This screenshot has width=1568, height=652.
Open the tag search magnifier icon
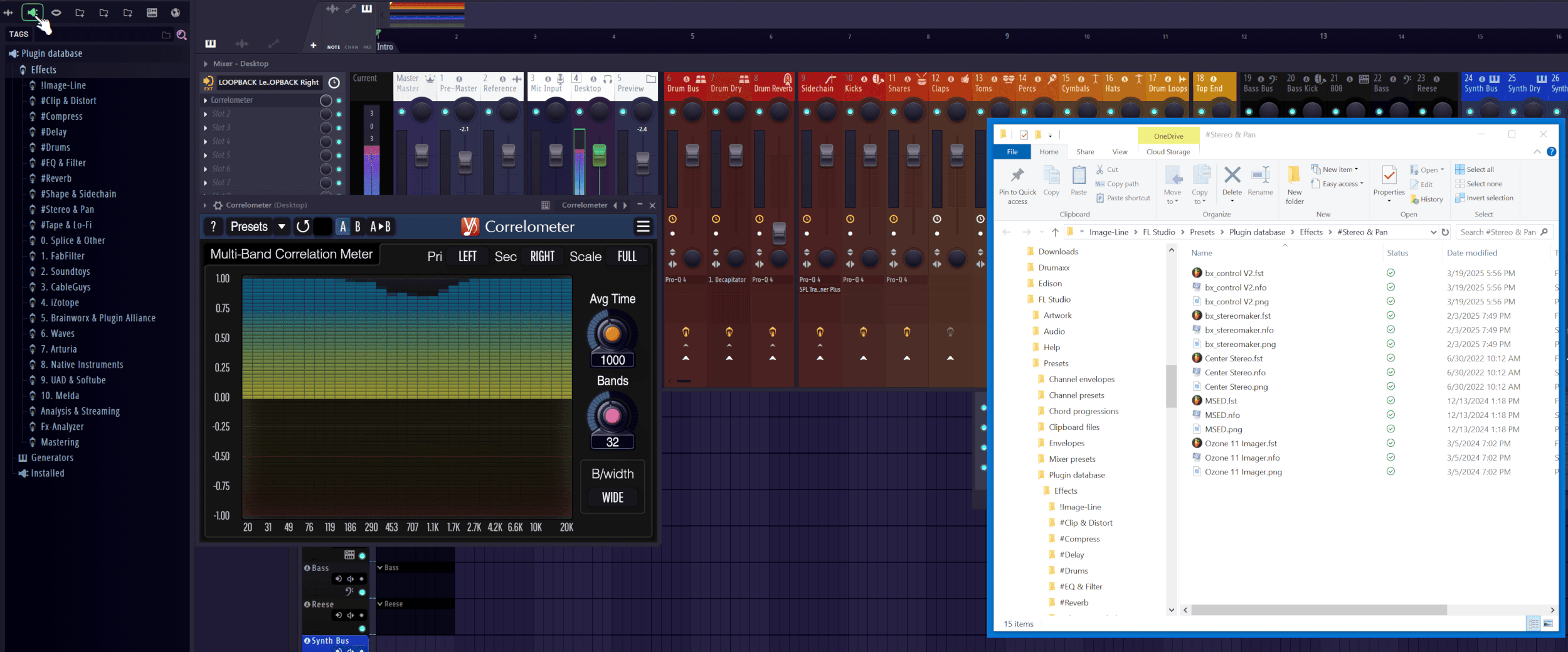point(182,36)
